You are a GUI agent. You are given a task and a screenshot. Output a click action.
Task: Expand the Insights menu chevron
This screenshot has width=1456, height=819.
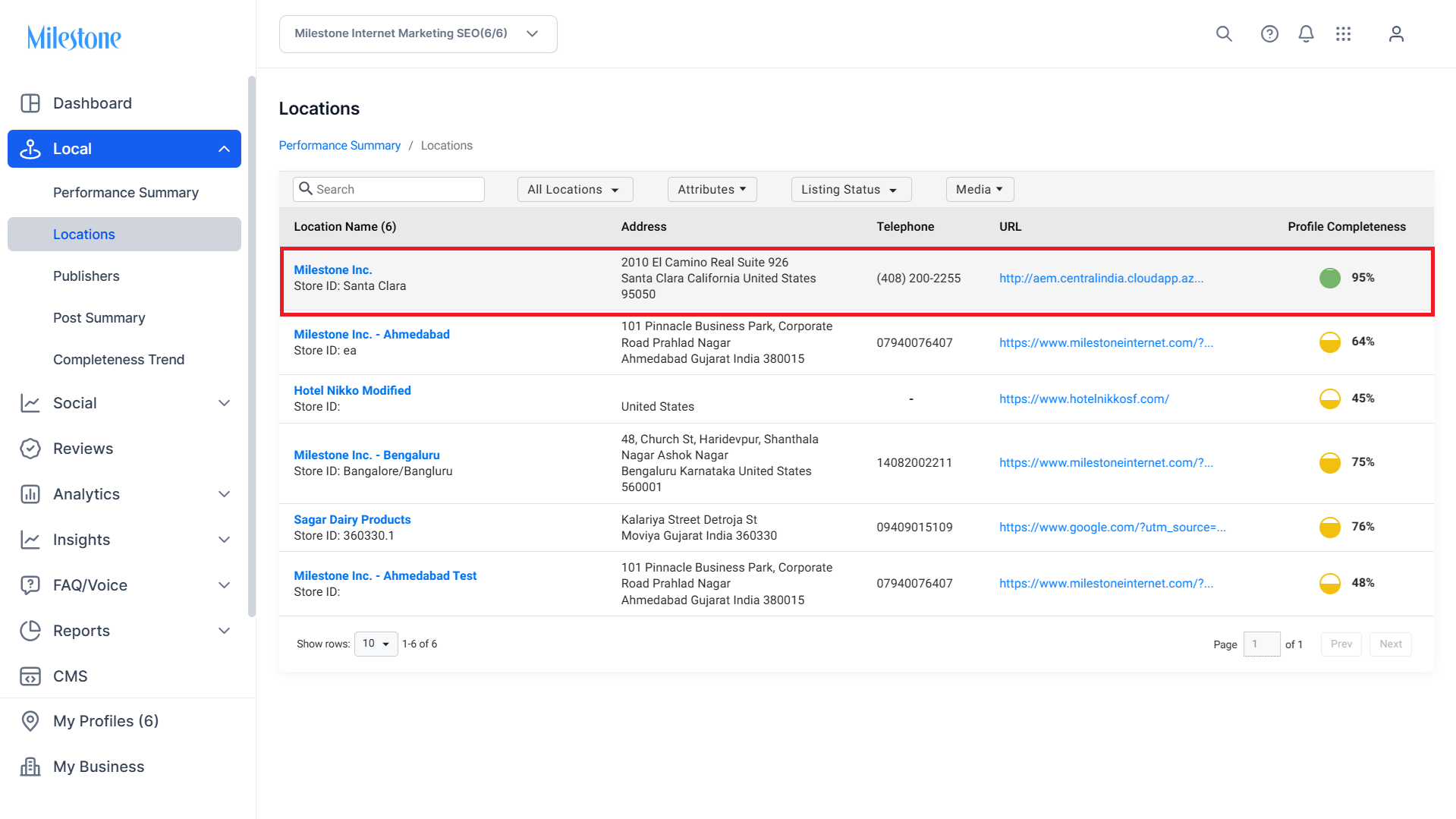tap(224, 540)
